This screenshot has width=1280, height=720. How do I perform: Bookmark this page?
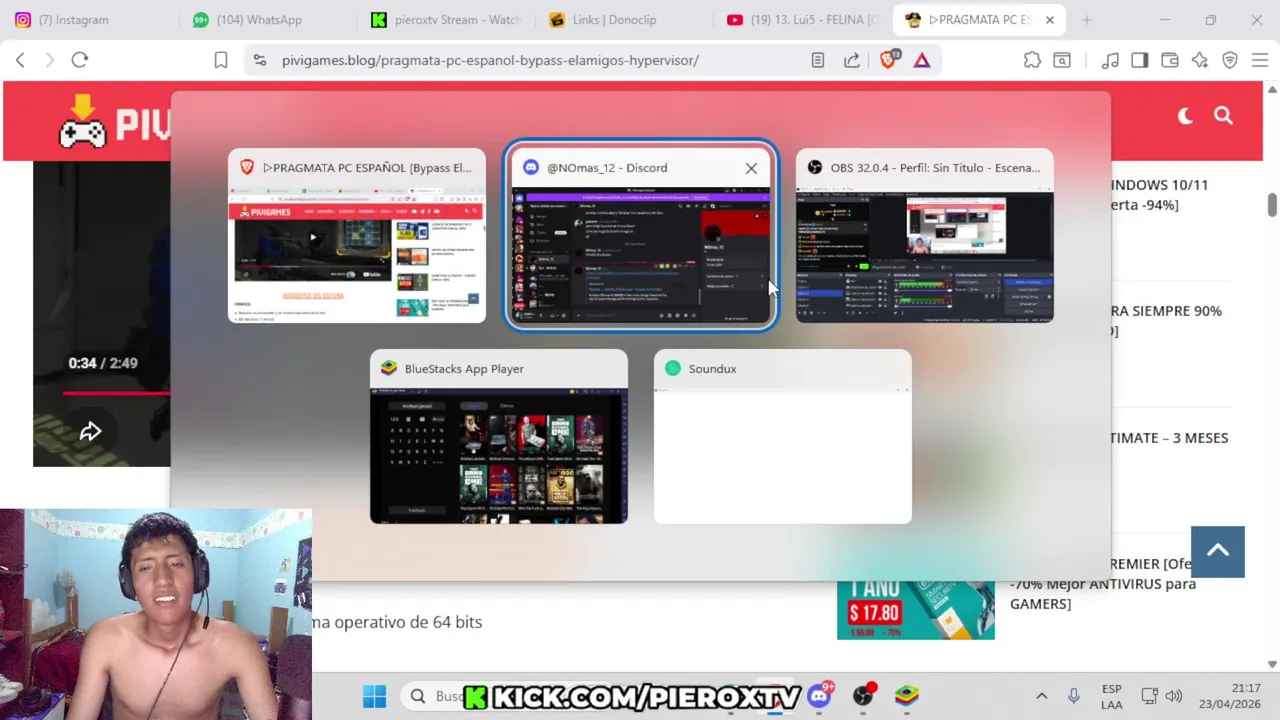[x=221, y=60]
